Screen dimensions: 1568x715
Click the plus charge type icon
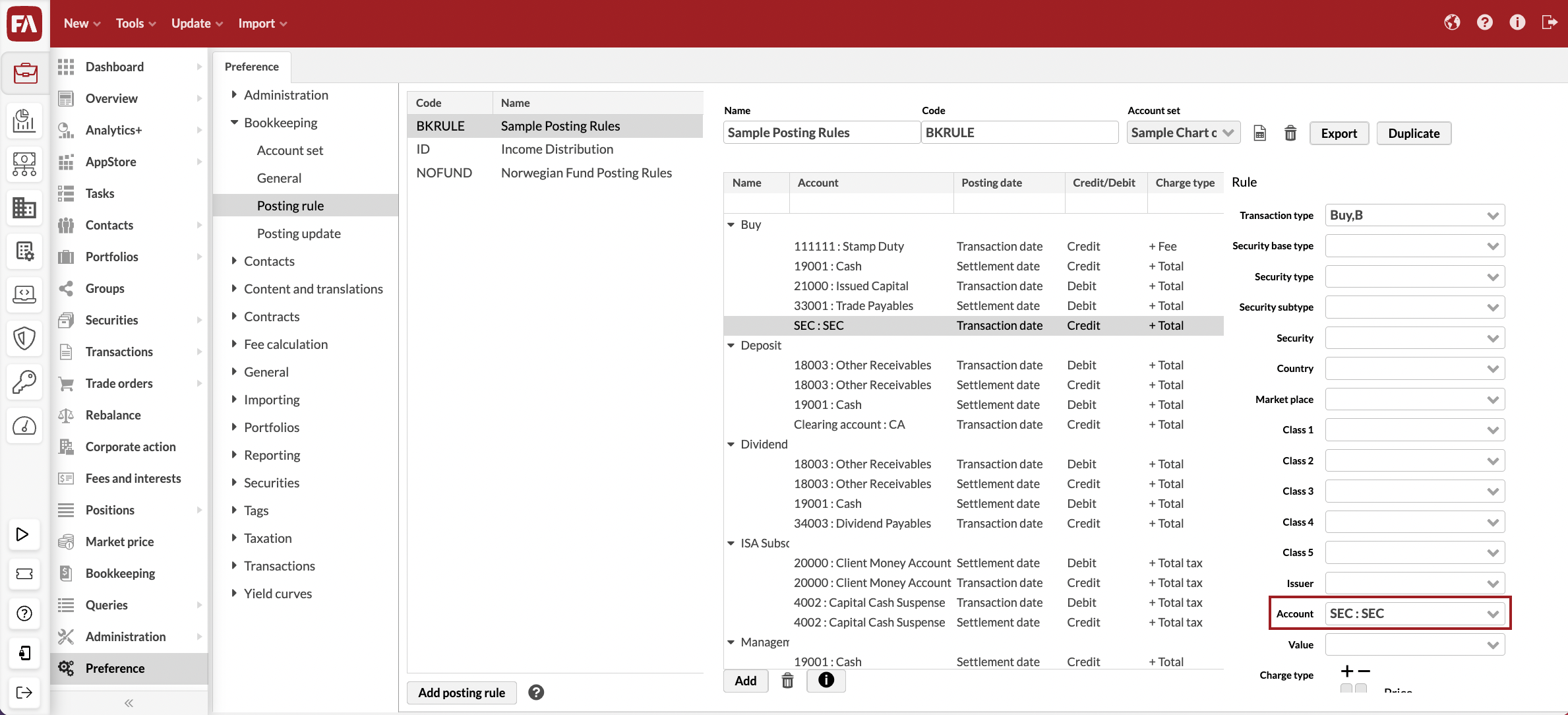(1347, 671)
